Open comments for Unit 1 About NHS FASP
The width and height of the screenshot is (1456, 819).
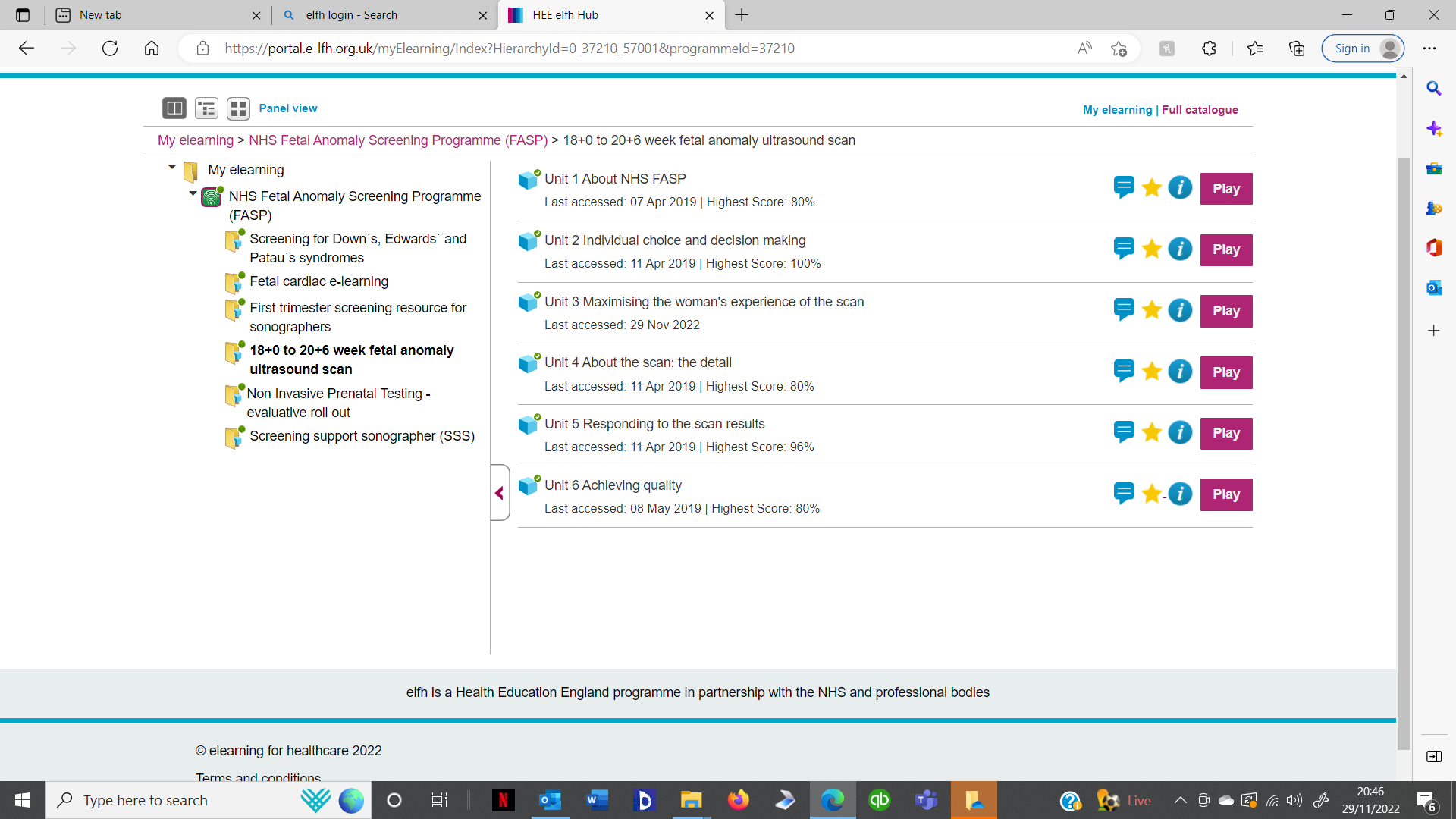coord(1124,187)
